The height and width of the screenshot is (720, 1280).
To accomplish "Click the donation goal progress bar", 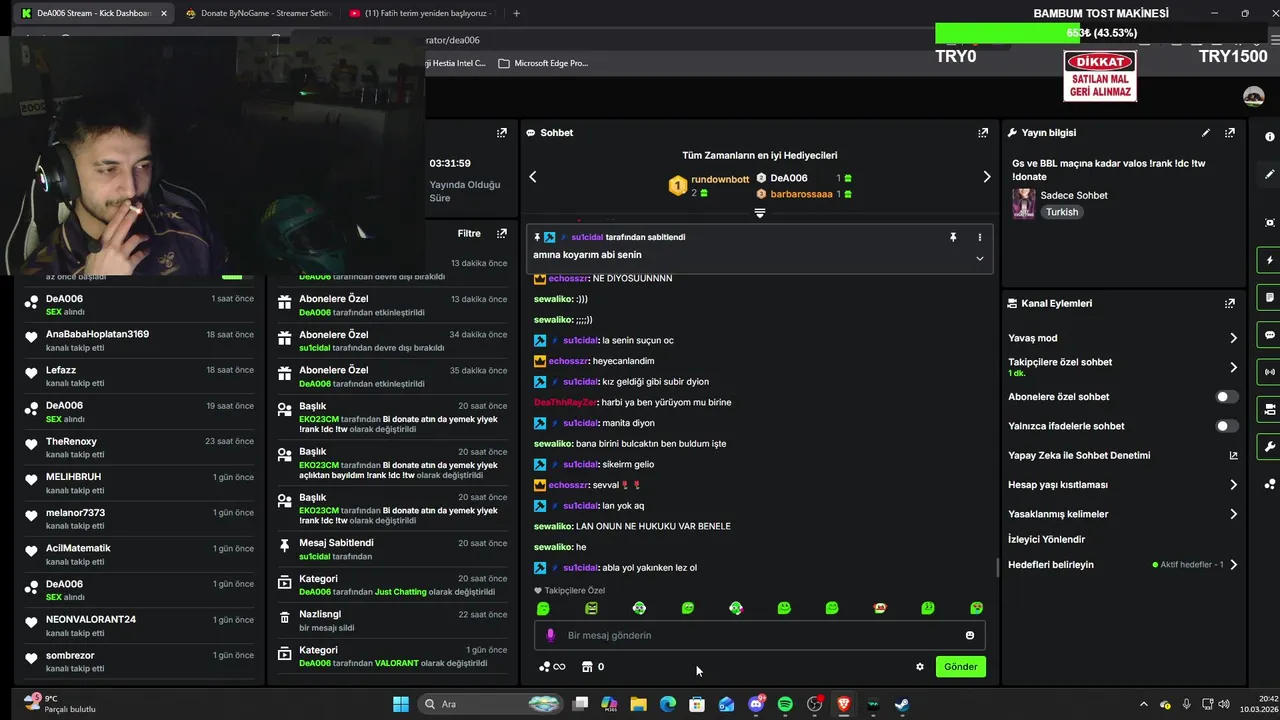I will tap(1103, 33).
